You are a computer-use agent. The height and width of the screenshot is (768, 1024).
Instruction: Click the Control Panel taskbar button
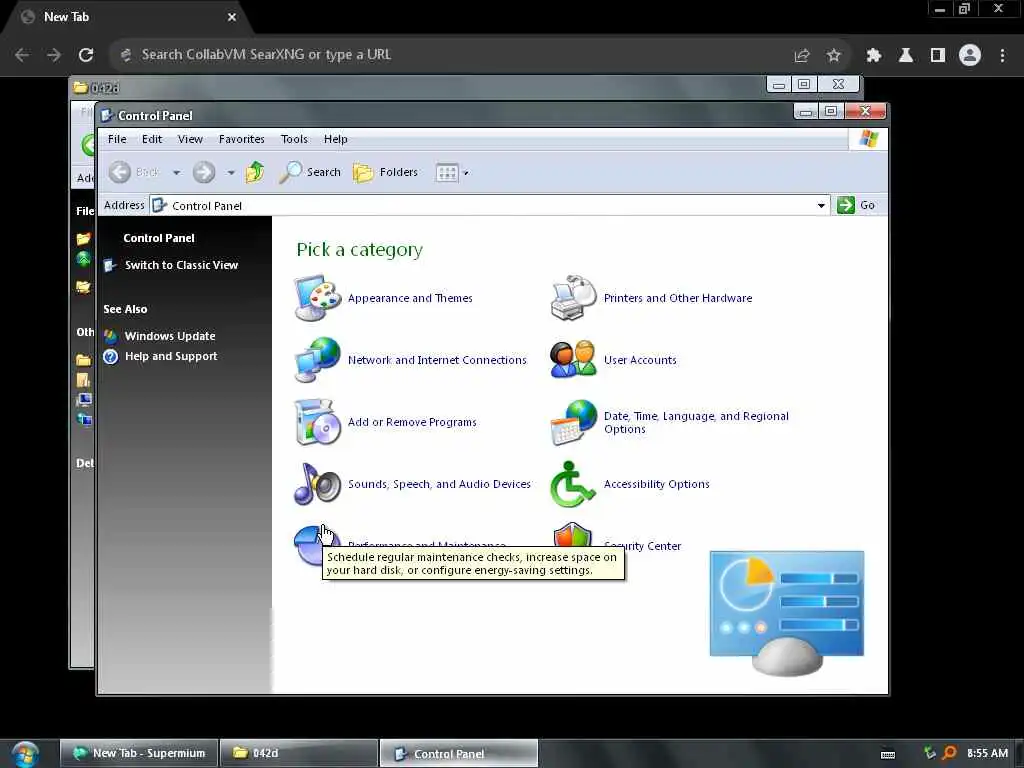(459, 754)
